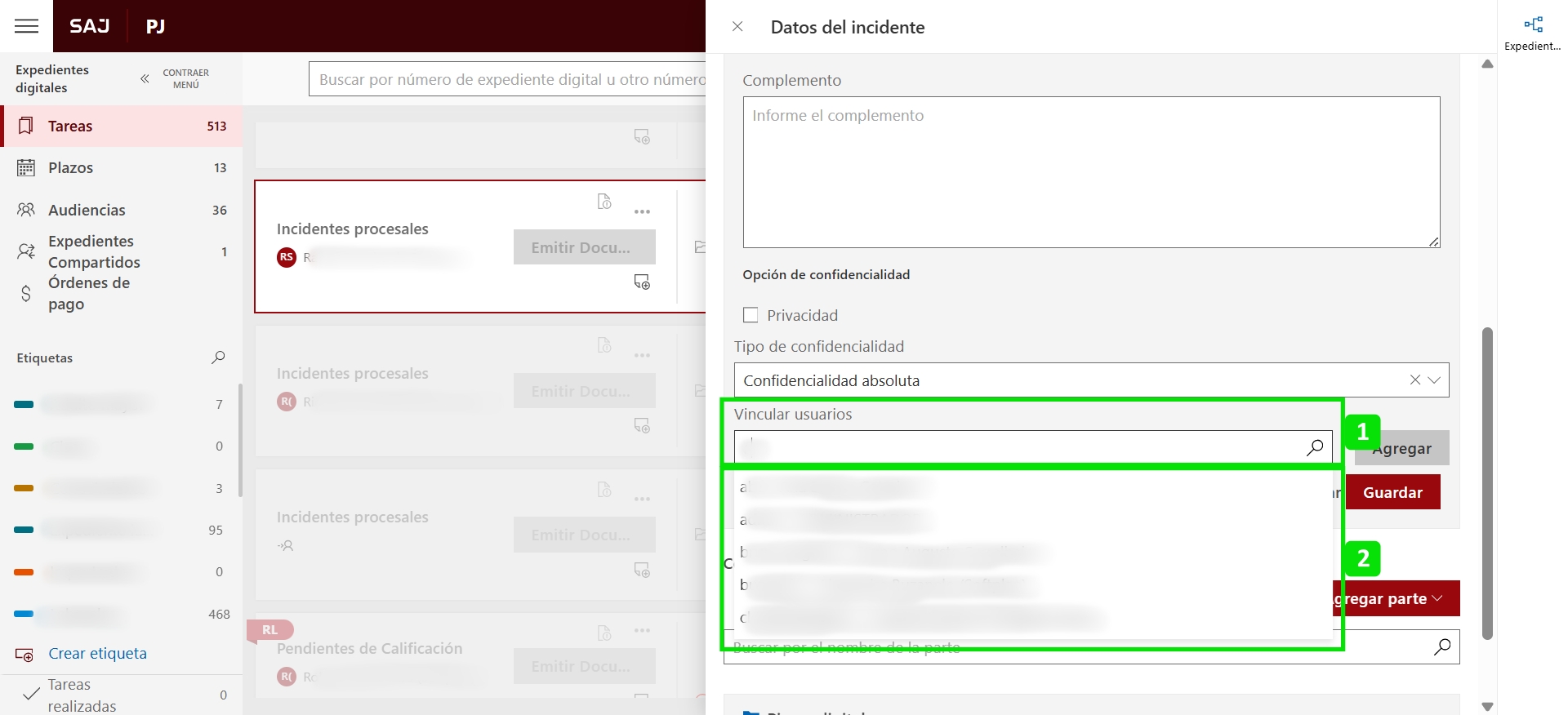Viewport: 1568px width, 715px height.
Task: Close the Datos del incidente panel
Action: tap(737, 27)
